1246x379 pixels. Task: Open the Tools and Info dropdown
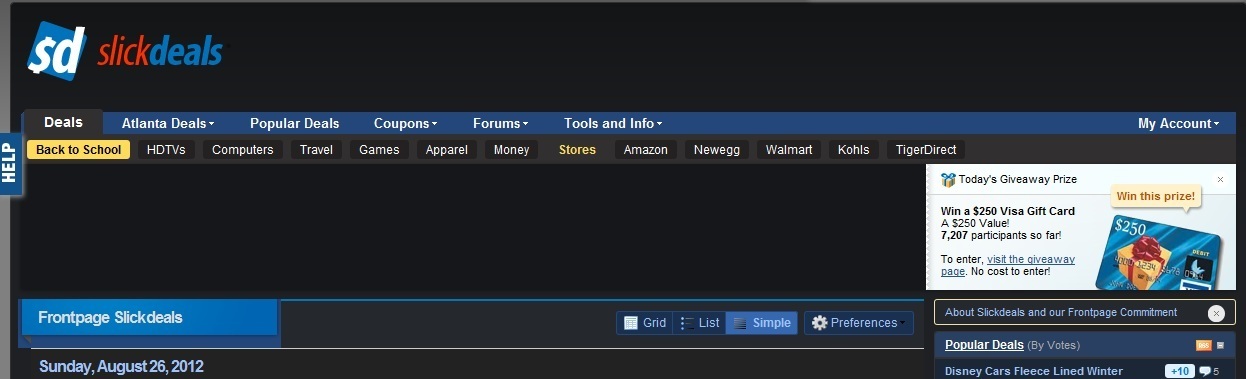(613, 123)
